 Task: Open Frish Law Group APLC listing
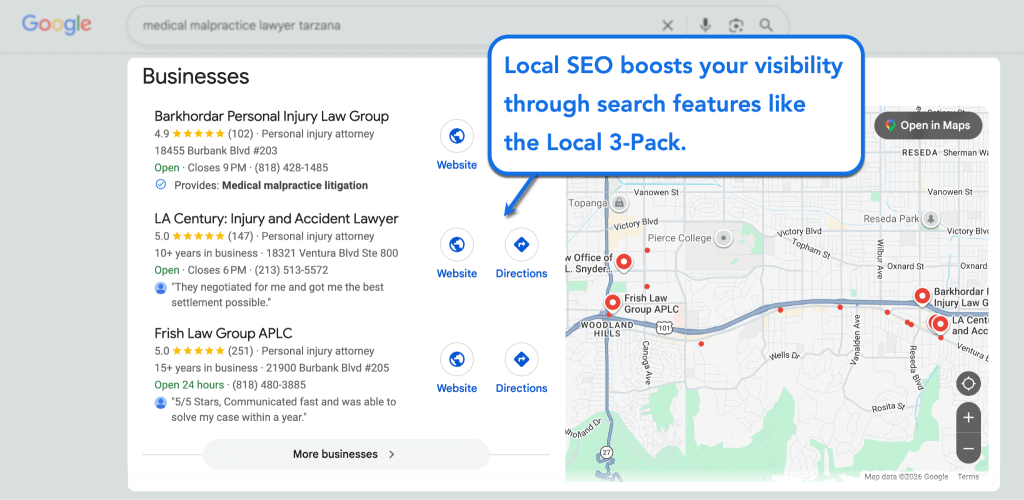point(223,333)
